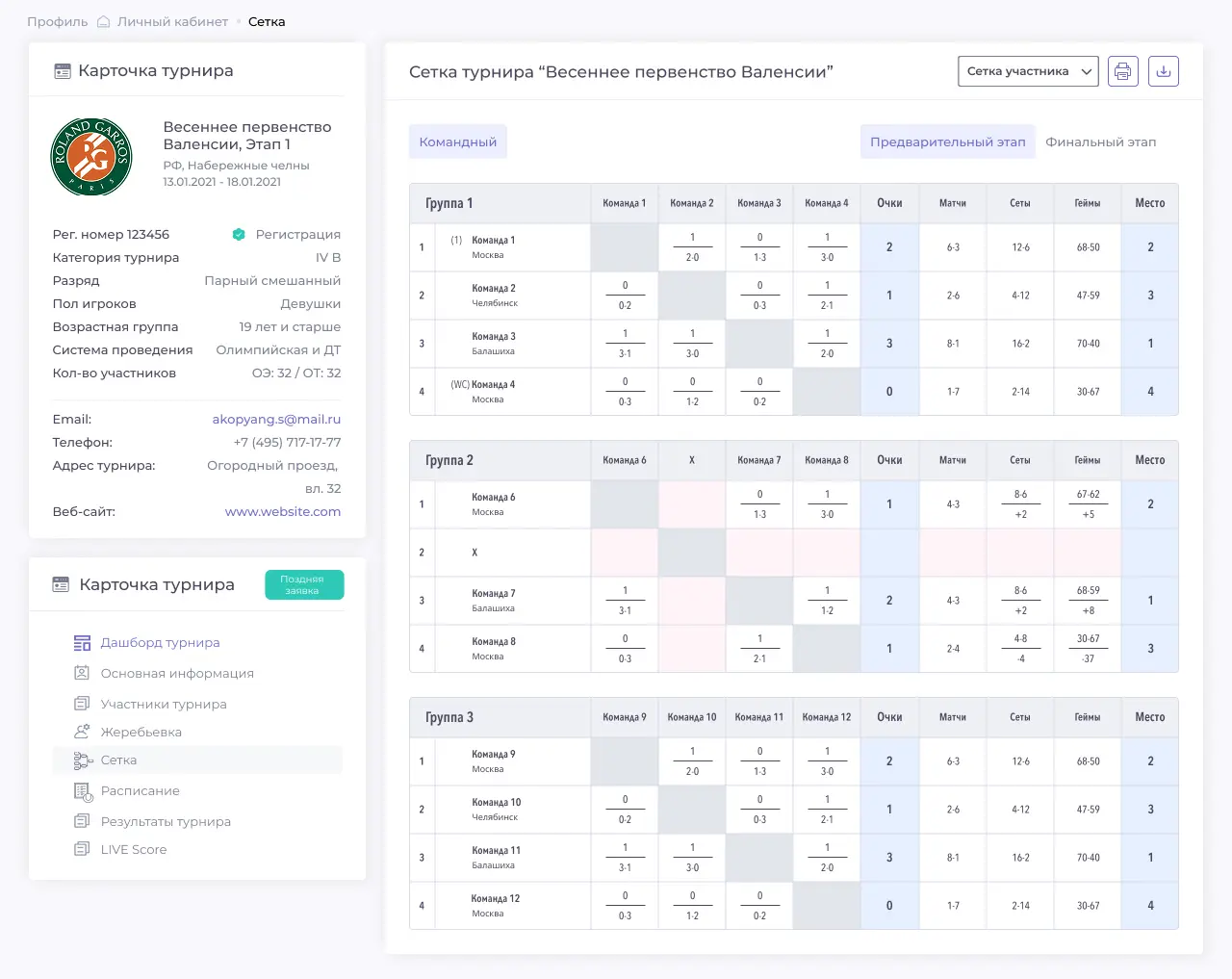This screenshot has height=979, width=1232.
Task: Open the www.website.com link
Action: 283,512
